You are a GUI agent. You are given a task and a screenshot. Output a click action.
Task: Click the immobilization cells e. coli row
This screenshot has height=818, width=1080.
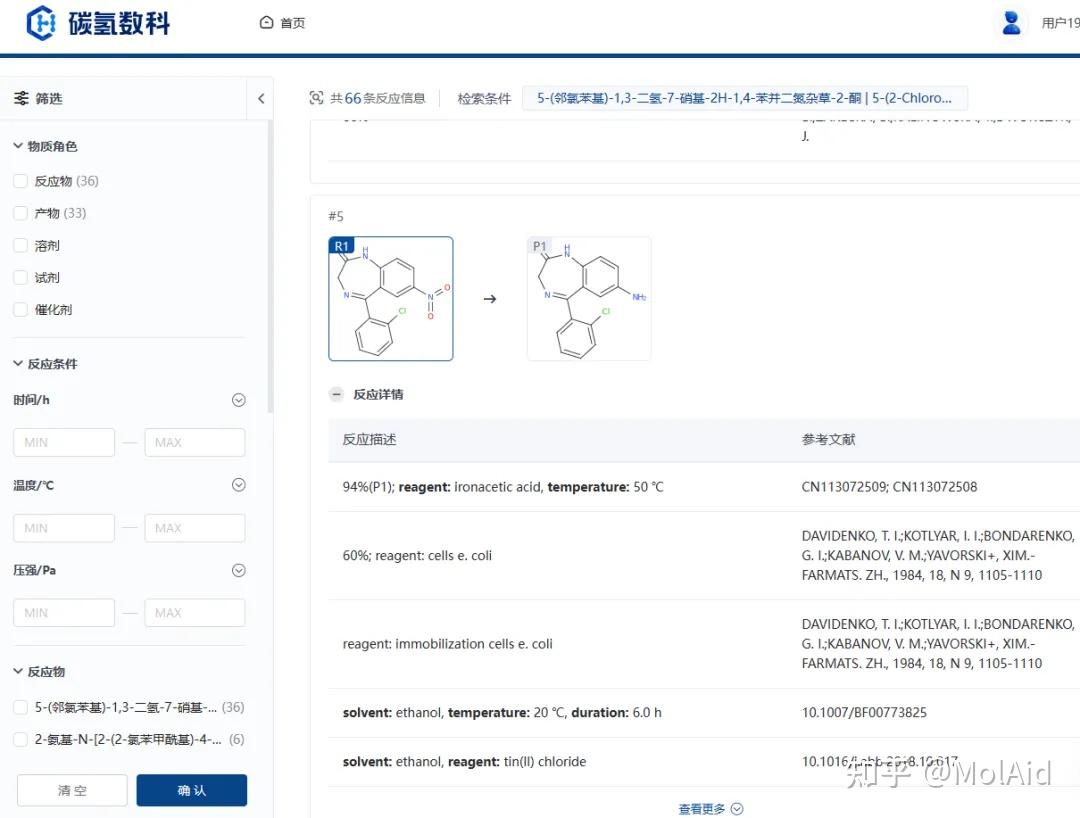[x=704, y=644]
